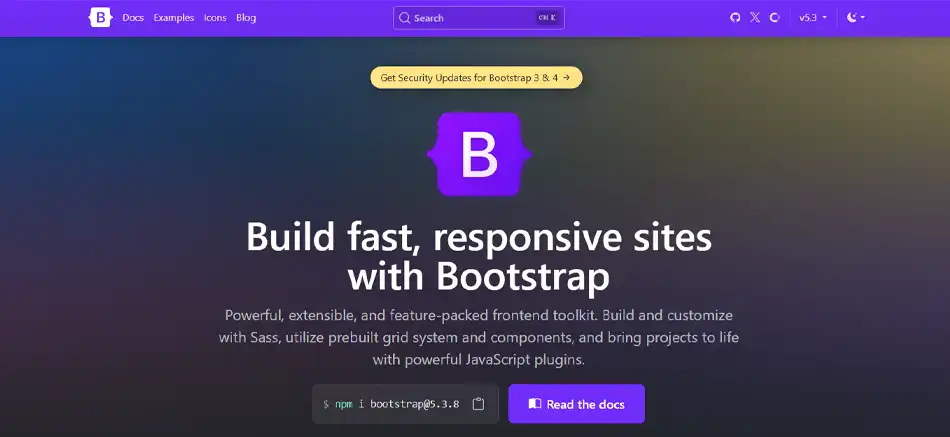Copy the npm install command via clipboard icon
The image size is (950, 437).
(x=478, y=404)
